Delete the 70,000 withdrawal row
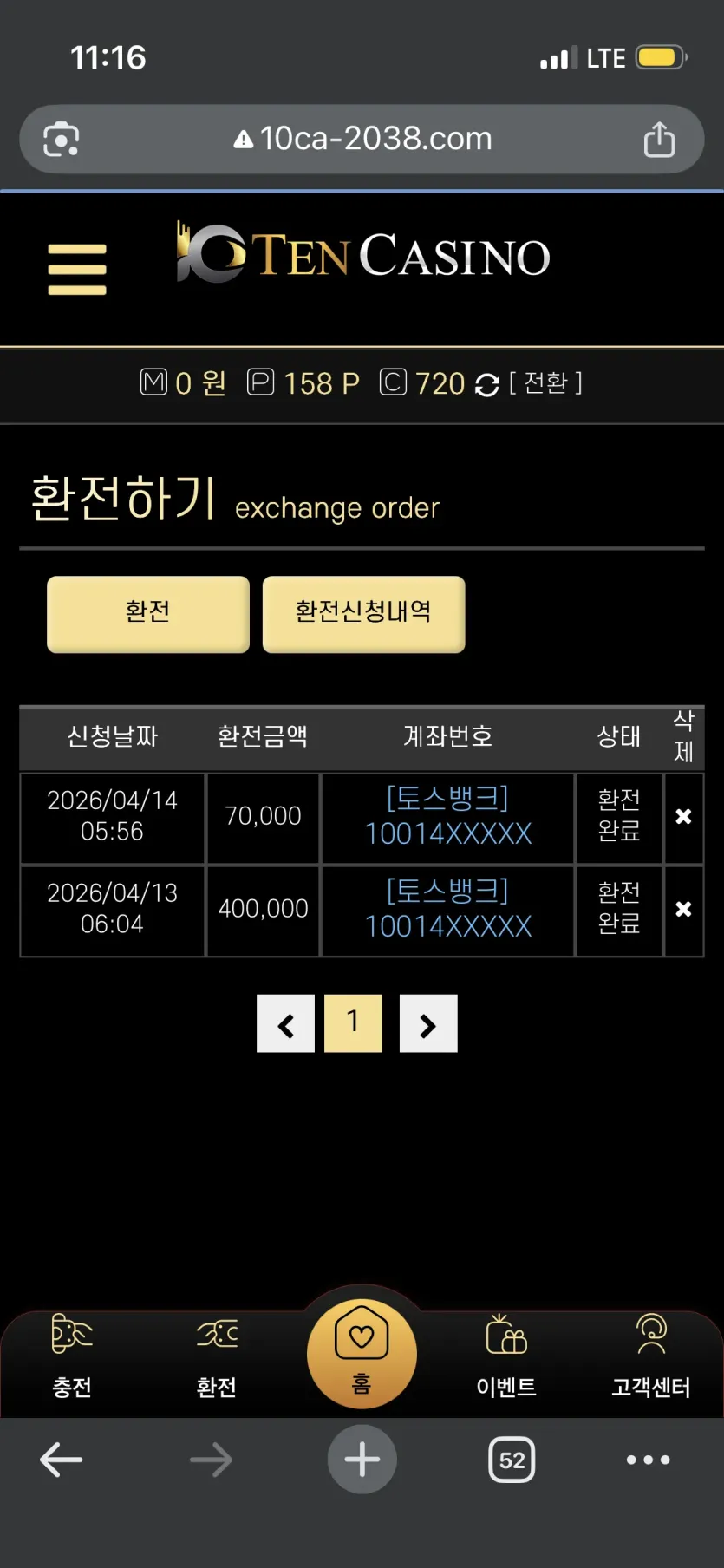Image resolution: width=724 pixels, height=1568 pixels. 683,817
